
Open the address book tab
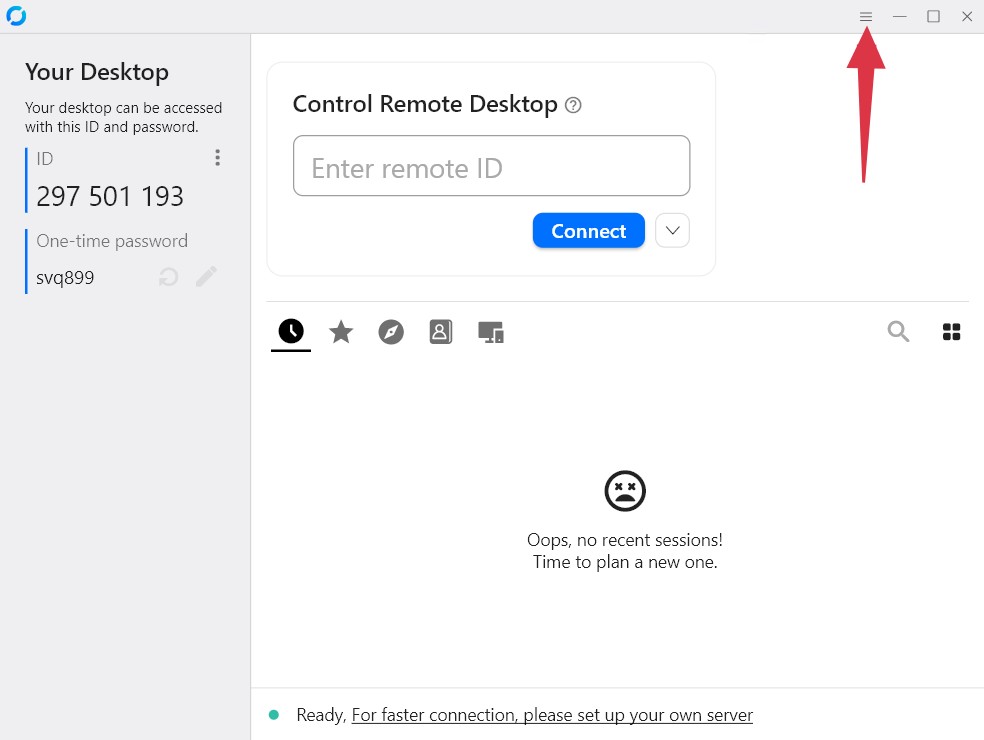click(440, 331)
